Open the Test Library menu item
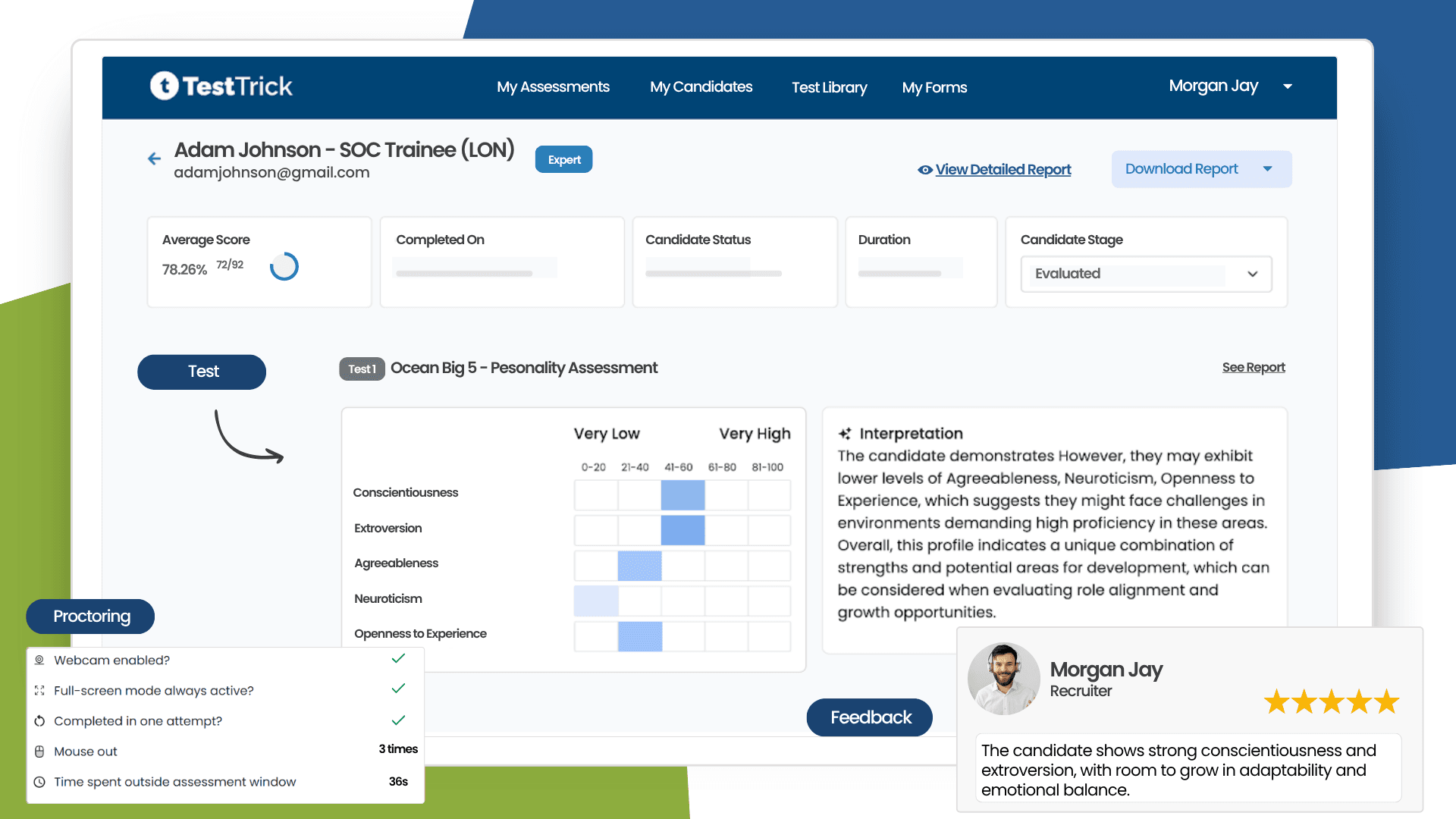Image resolution: width=1456 pixels, height=819 pixels. [829, 87]
